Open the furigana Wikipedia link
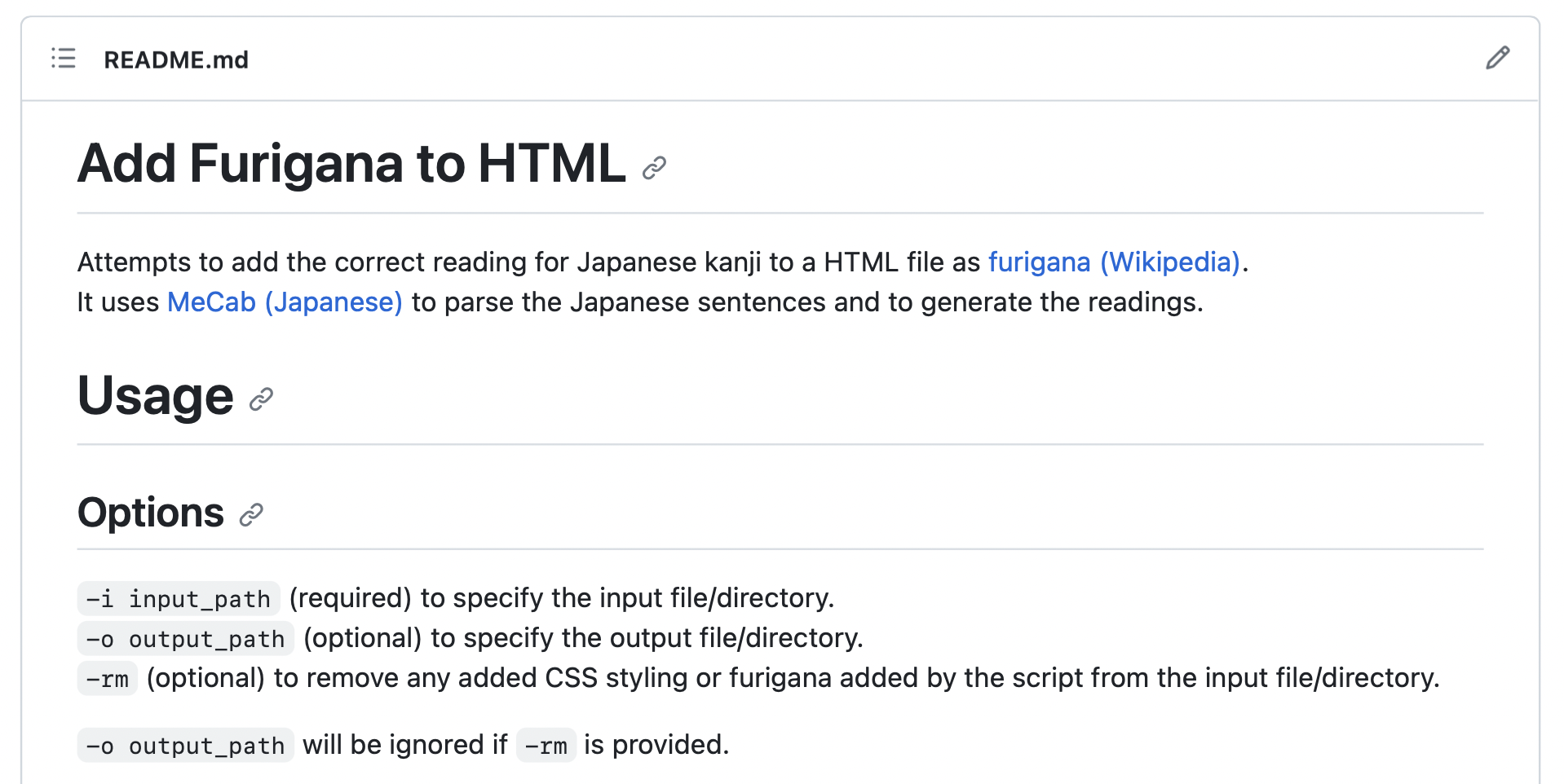1564x784 pixels. pyautogui.click(x=1114, y=262)
